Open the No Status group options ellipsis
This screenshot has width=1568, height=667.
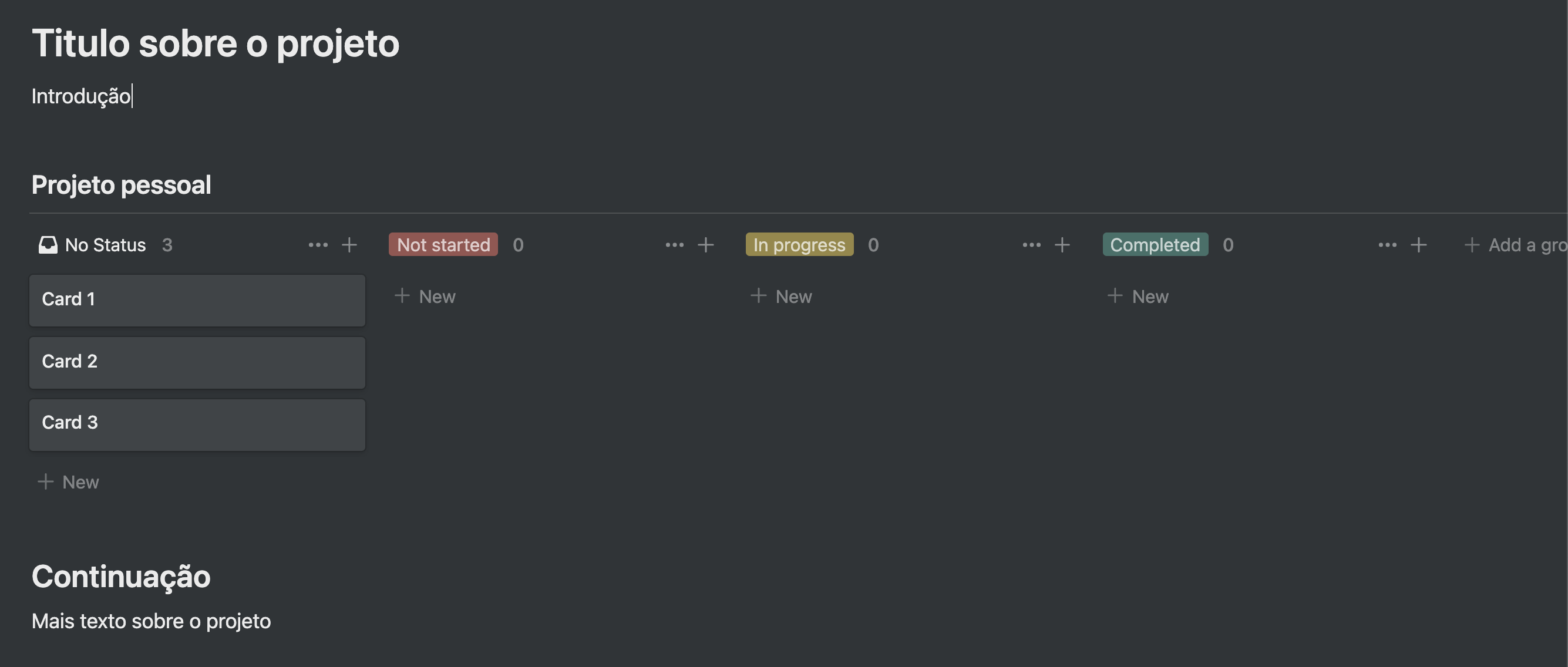tap(318, 245)
